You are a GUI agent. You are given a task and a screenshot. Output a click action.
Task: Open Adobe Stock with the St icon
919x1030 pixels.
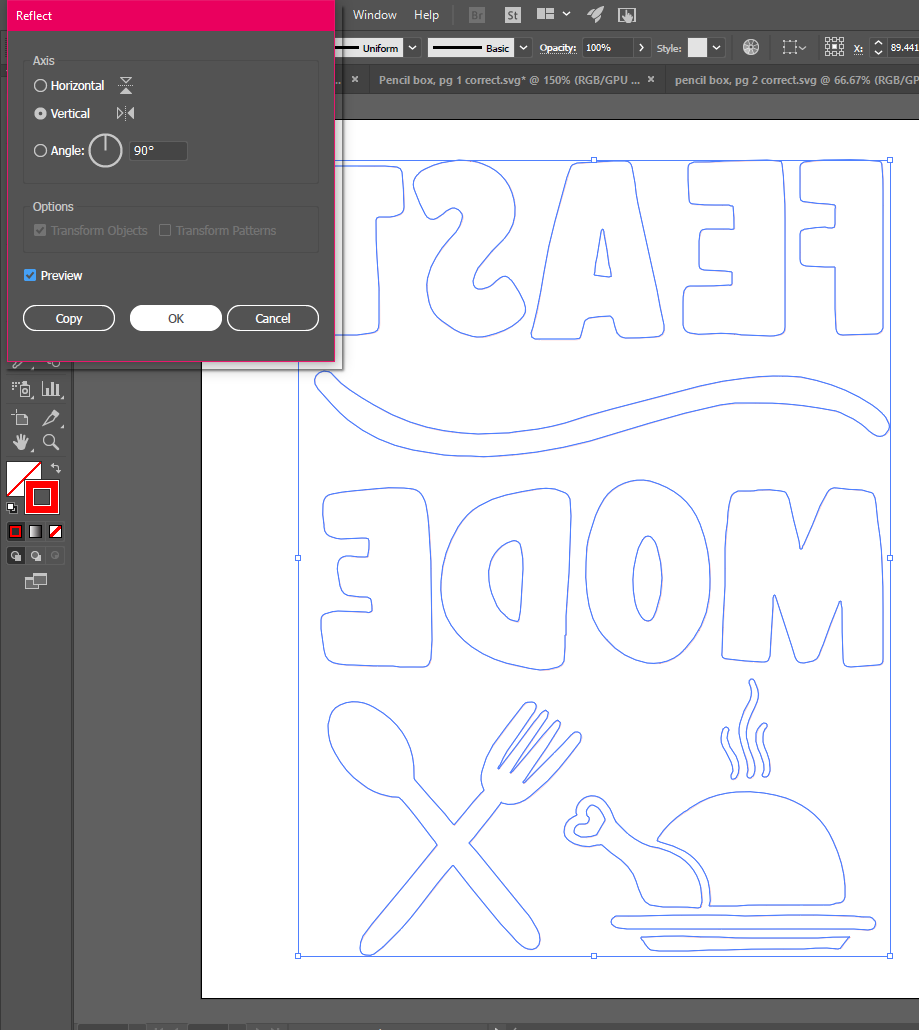click(512, 15)
